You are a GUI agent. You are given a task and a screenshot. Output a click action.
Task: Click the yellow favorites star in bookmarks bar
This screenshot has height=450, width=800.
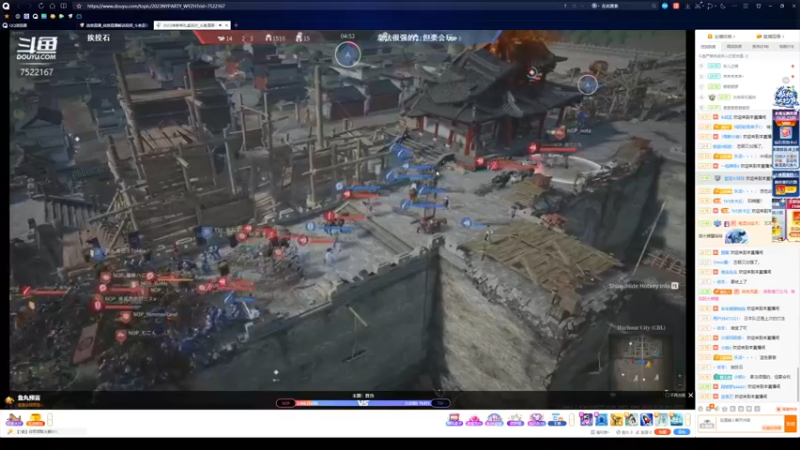[x=7, y=16]
